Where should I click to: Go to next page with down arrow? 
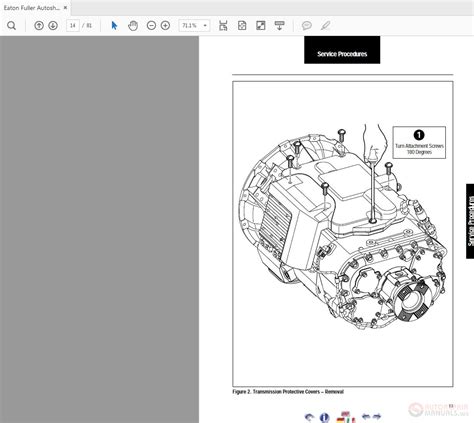click(x=53, y=25)
